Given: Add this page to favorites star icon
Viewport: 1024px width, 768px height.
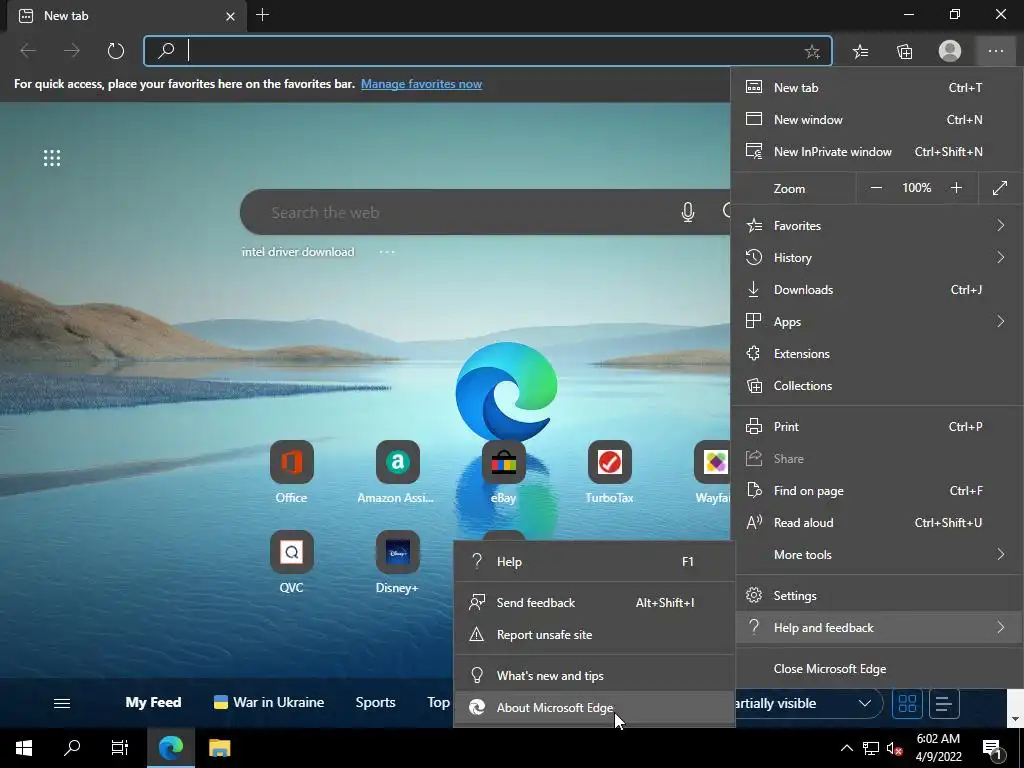Looking at the screenshot, I should click(812, 52).
